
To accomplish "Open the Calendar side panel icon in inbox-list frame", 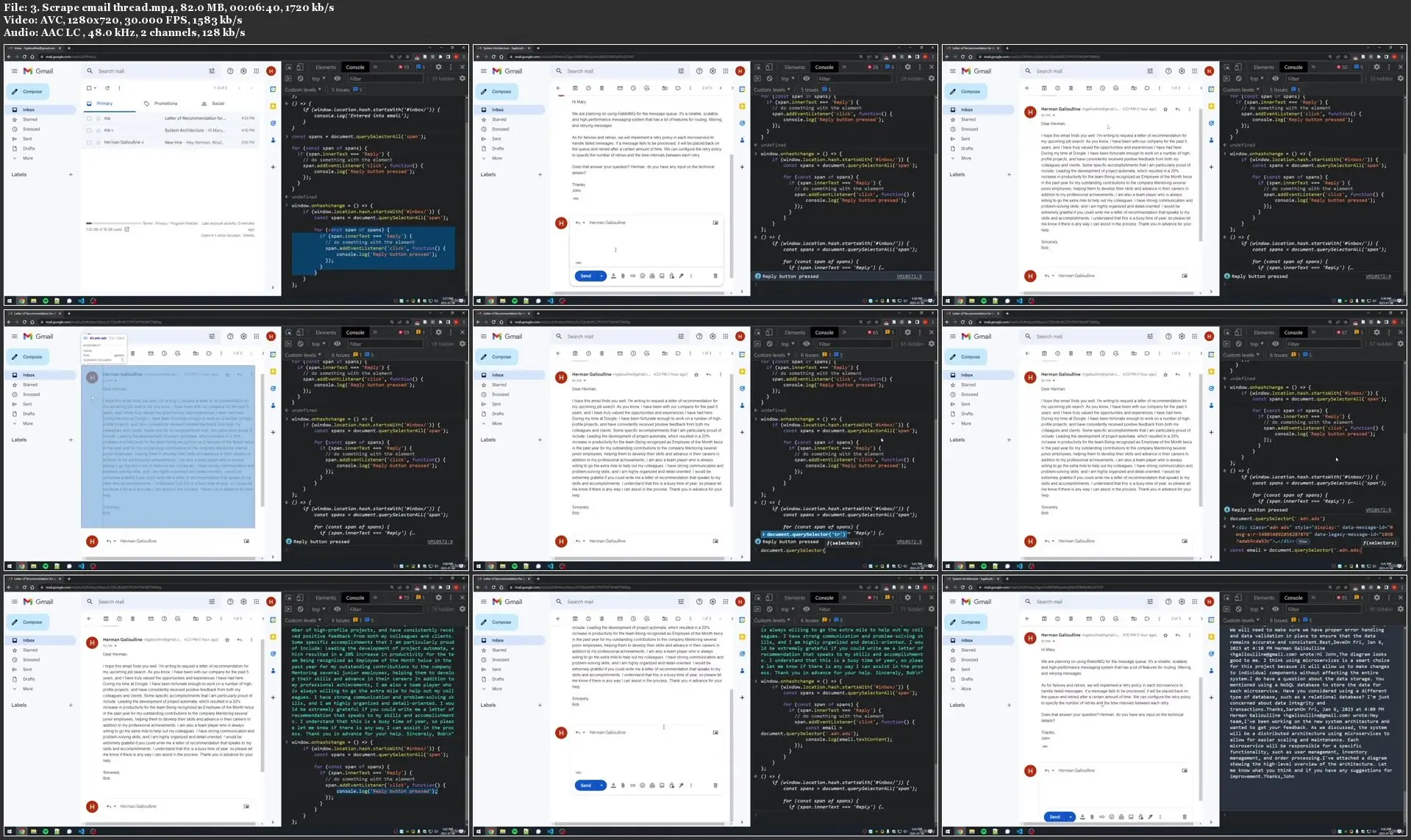I will [x=273, y=90].
